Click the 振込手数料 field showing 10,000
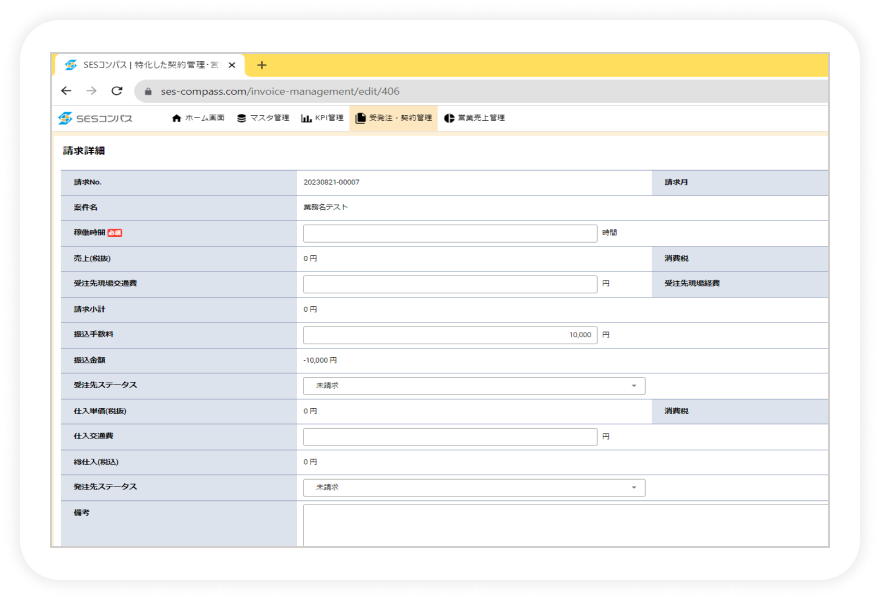880x600 pixels. (450, 335)
